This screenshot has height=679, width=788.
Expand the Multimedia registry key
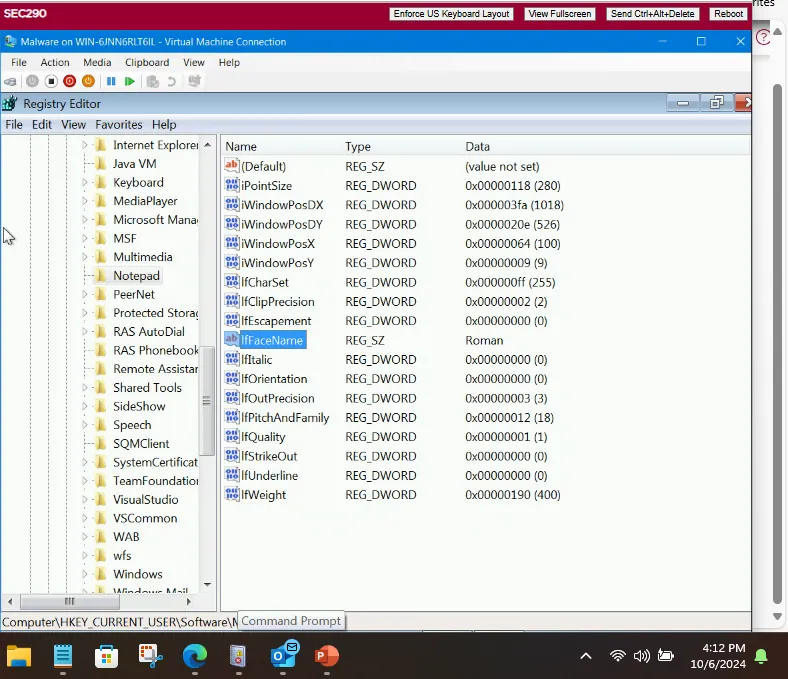point(84,257)
